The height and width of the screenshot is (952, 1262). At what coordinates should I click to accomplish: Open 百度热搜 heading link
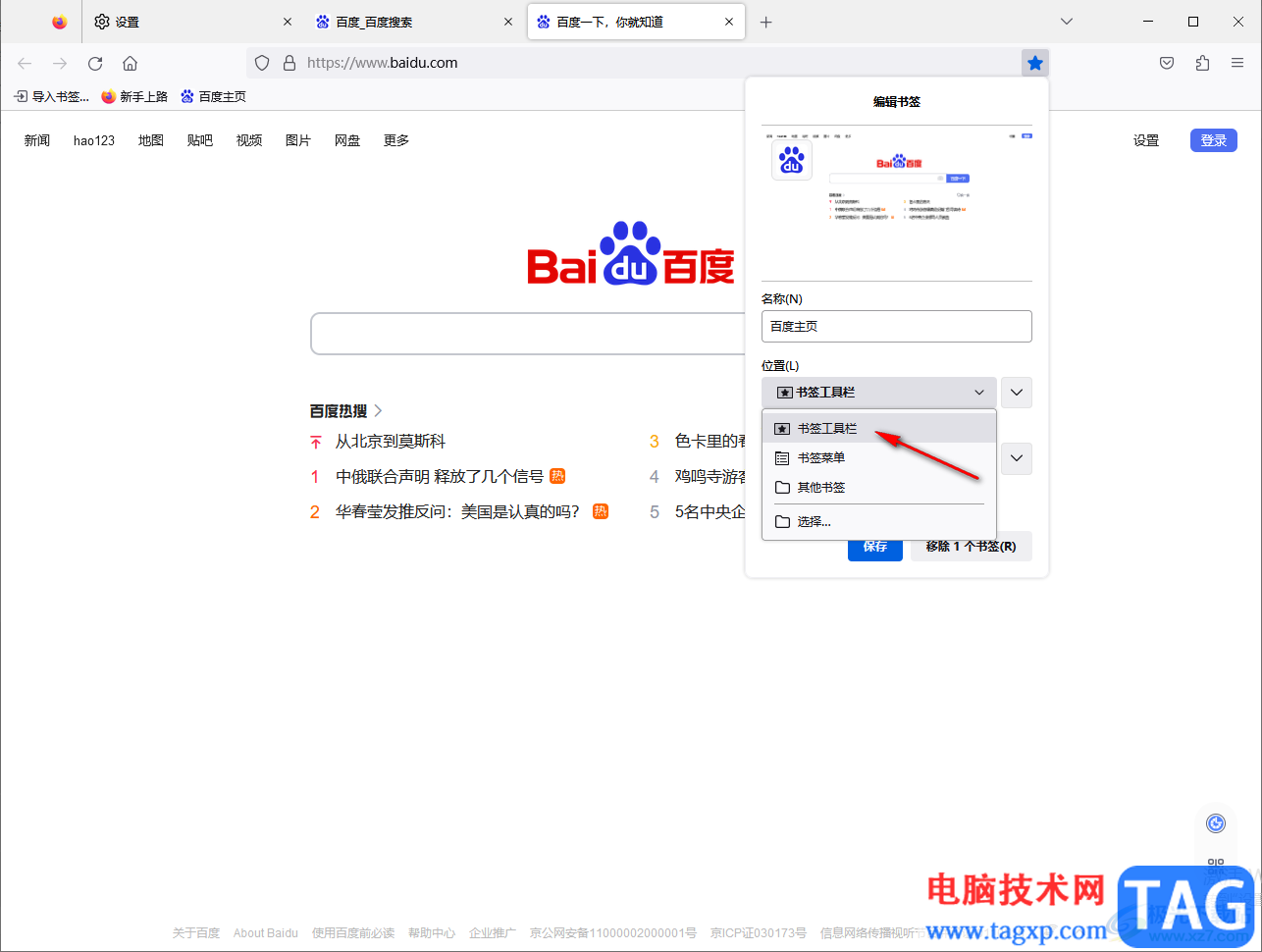pos(346,411)
